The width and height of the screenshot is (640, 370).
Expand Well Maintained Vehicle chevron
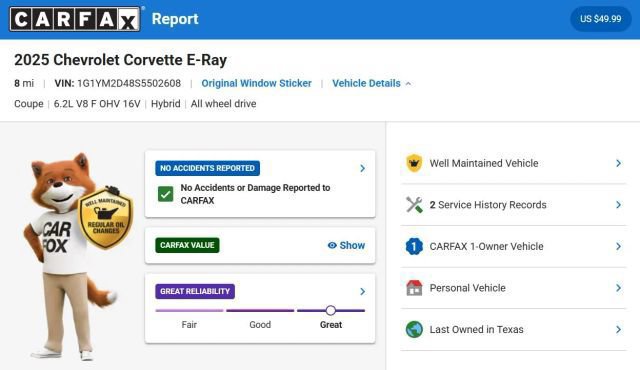[618, 163]
